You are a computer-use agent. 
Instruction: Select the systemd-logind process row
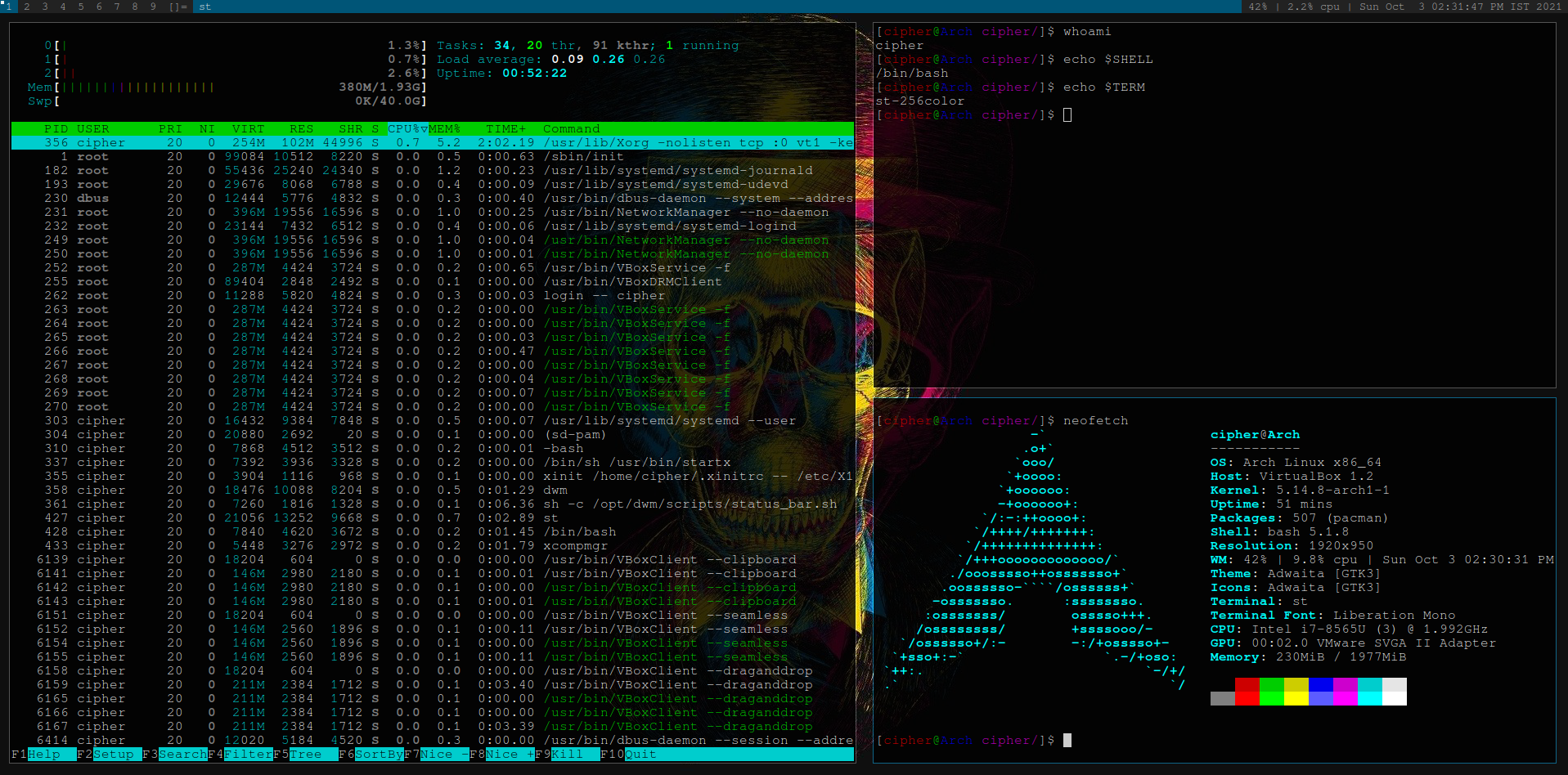point(433,226)
